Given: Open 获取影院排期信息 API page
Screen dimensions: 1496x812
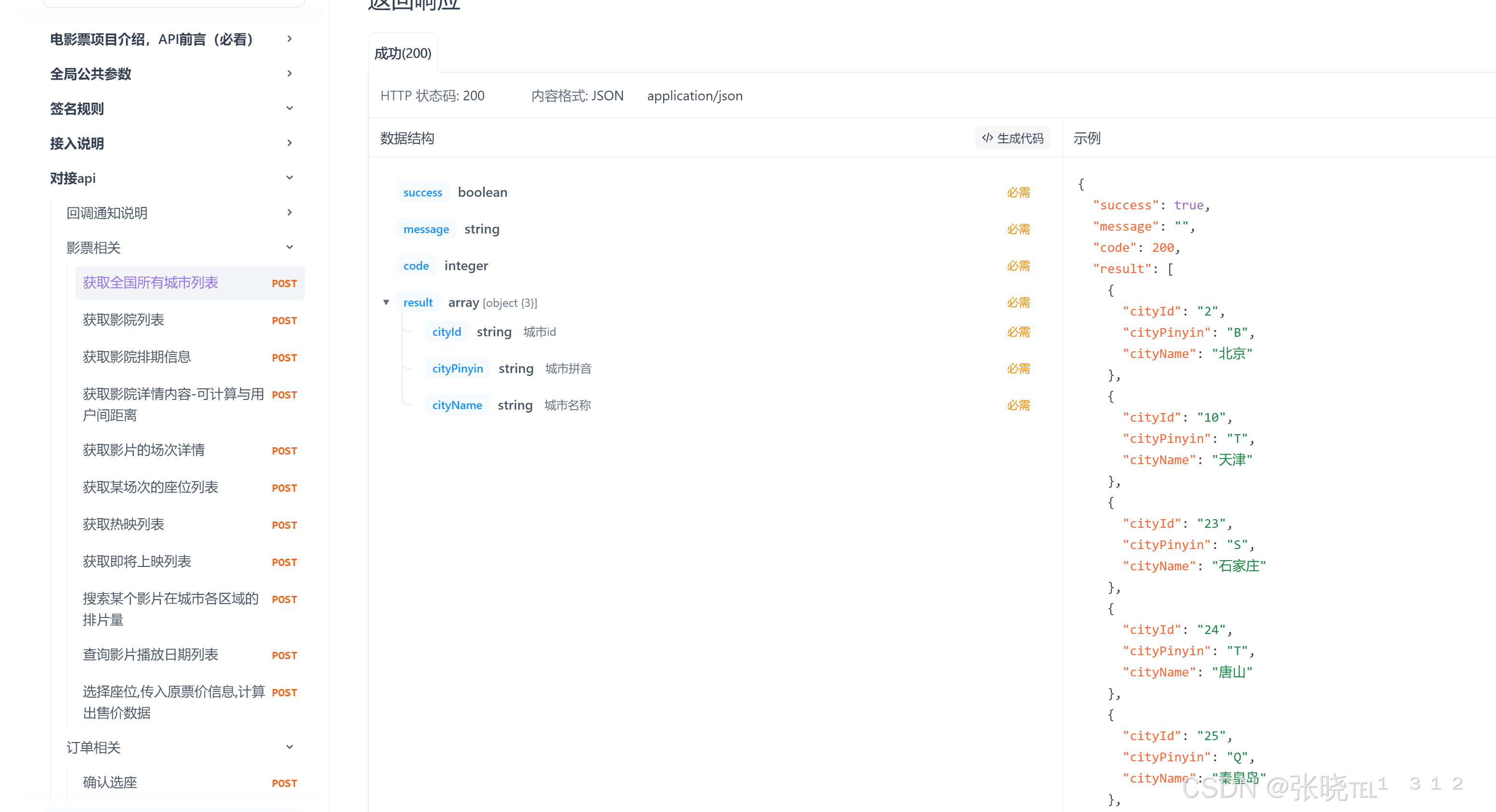Looking at the screenshot, I should coord(137,357).
